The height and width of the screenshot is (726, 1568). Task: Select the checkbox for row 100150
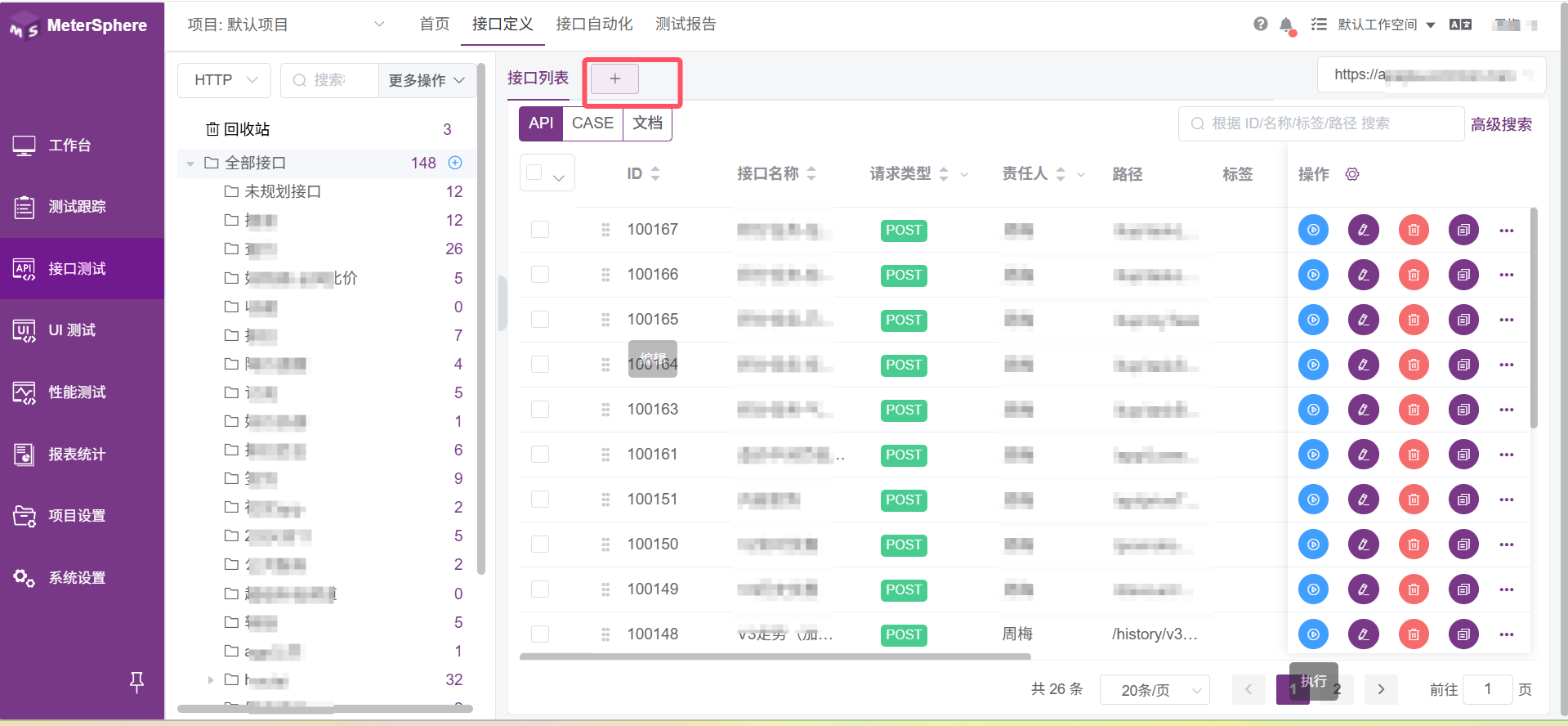tap(540, 544)
